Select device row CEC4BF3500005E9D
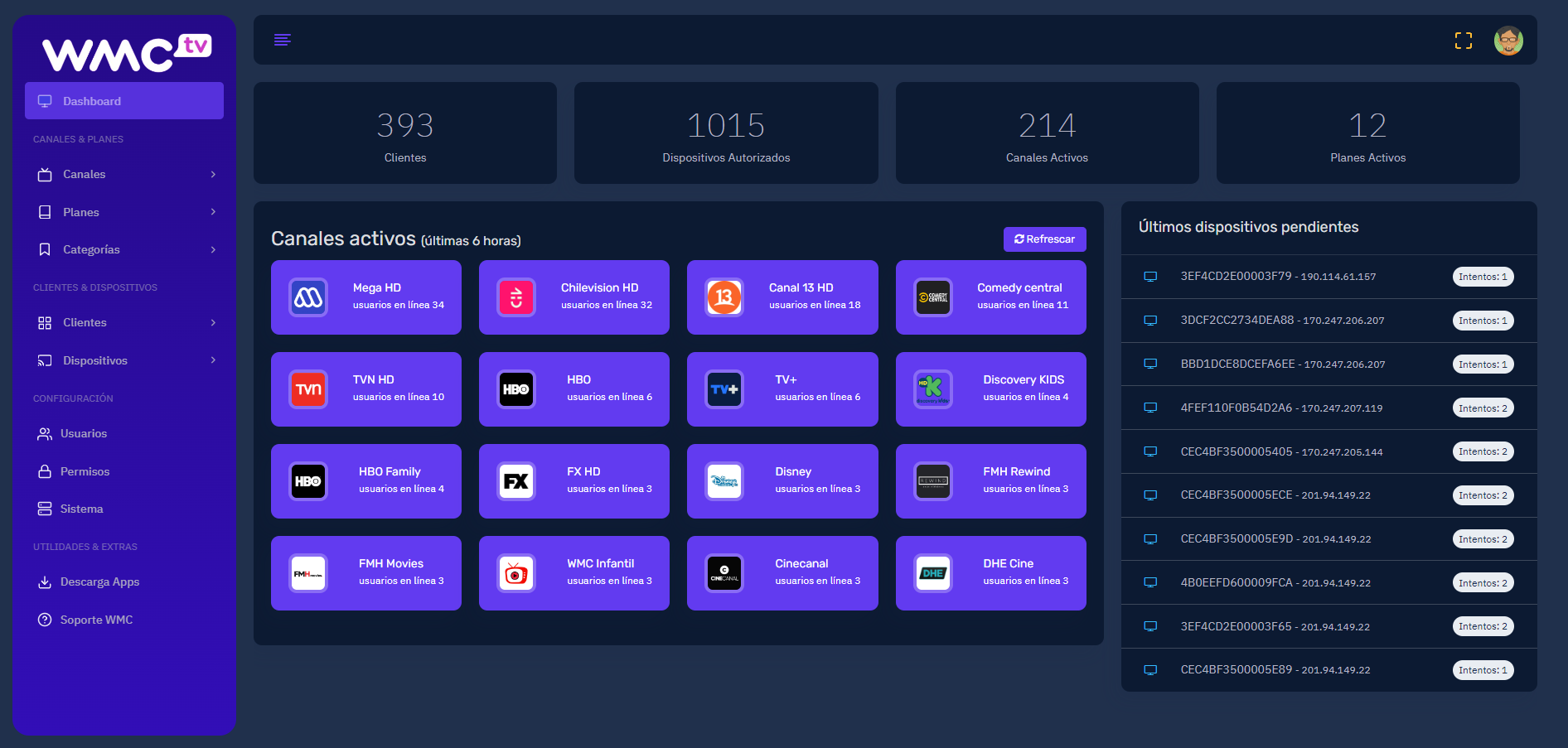 tap(1328, 539)
